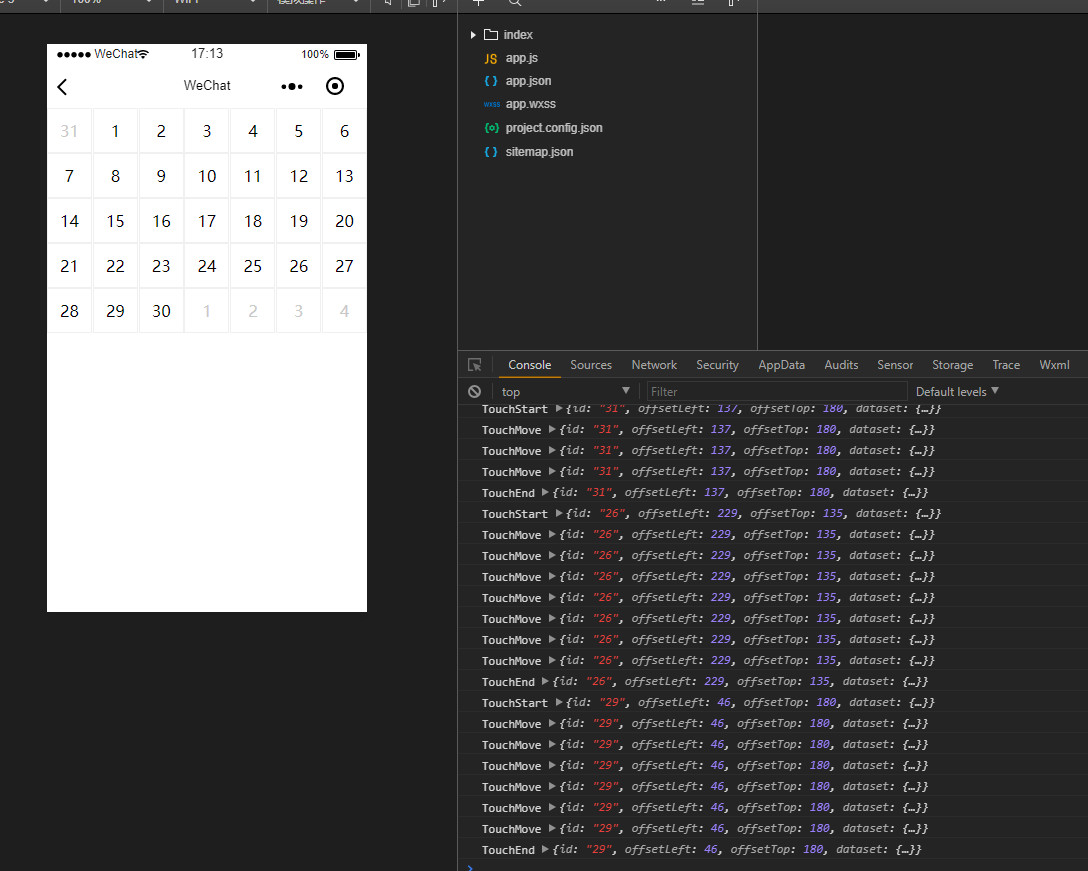Open the Storage tab
This screenshot has height=871, width=1088.
coord(952,365)
